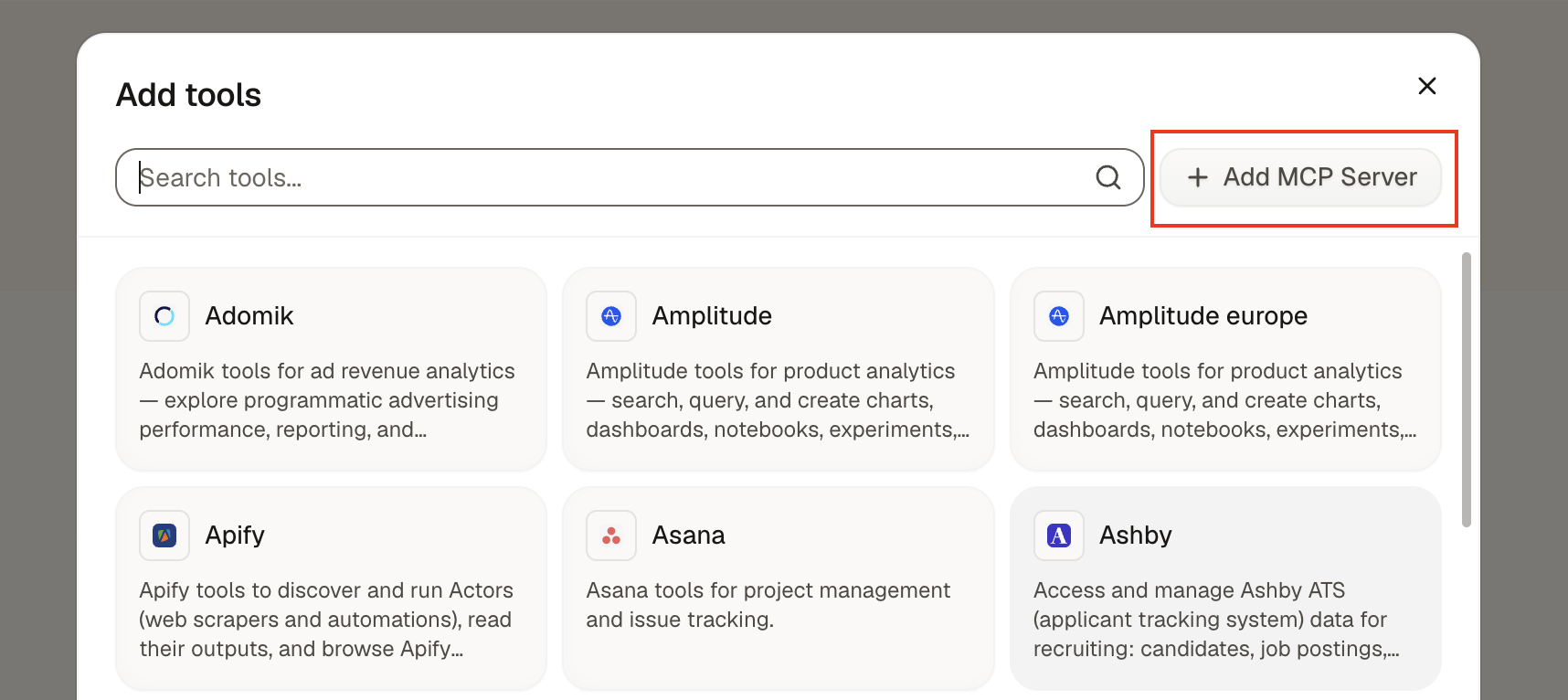Viewport: 1568px width, 700px height.
Task: Click the search magnifier icon
Action: point(1108,177)
